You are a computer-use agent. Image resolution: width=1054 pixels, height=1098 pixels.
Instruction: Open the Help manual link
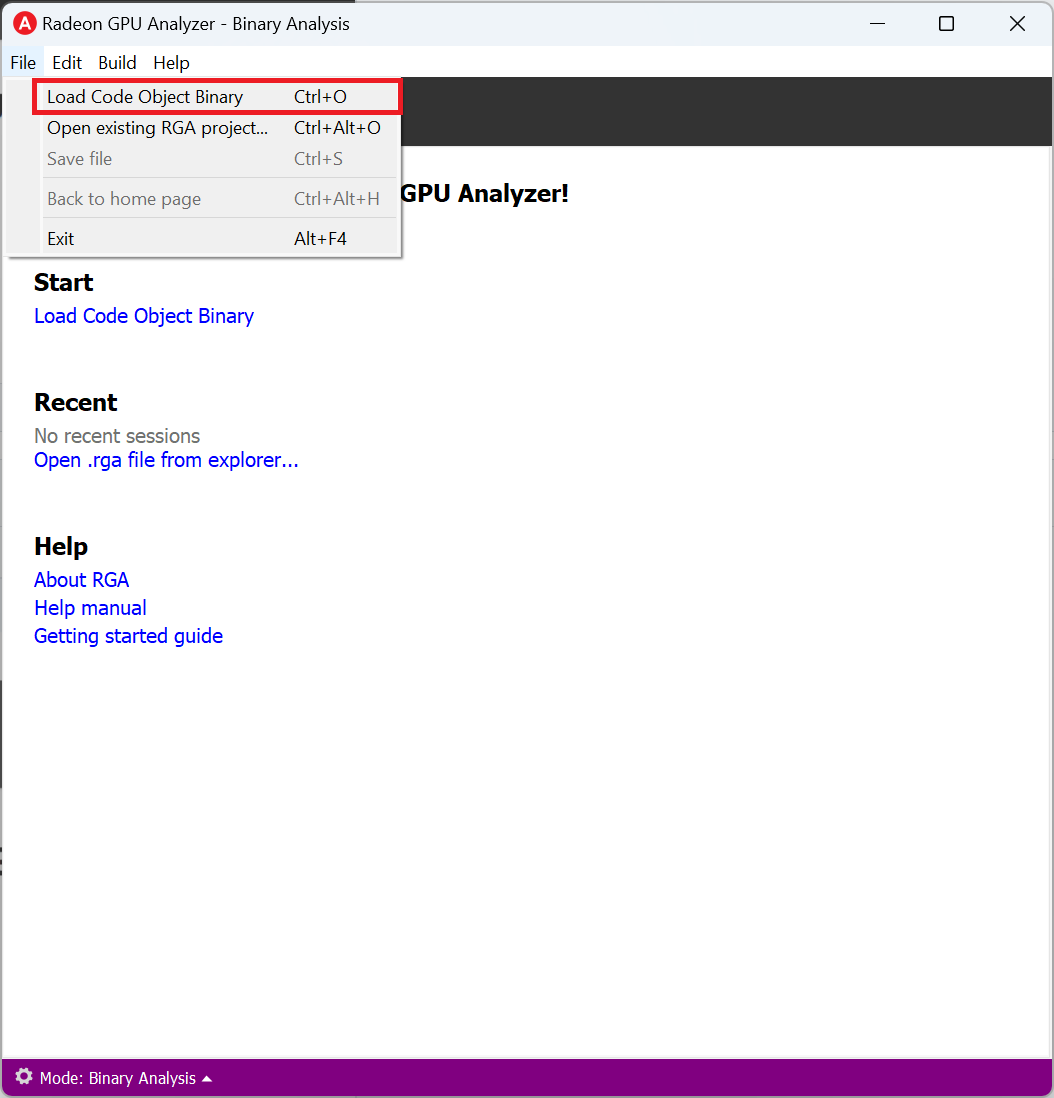pos(90,608)
